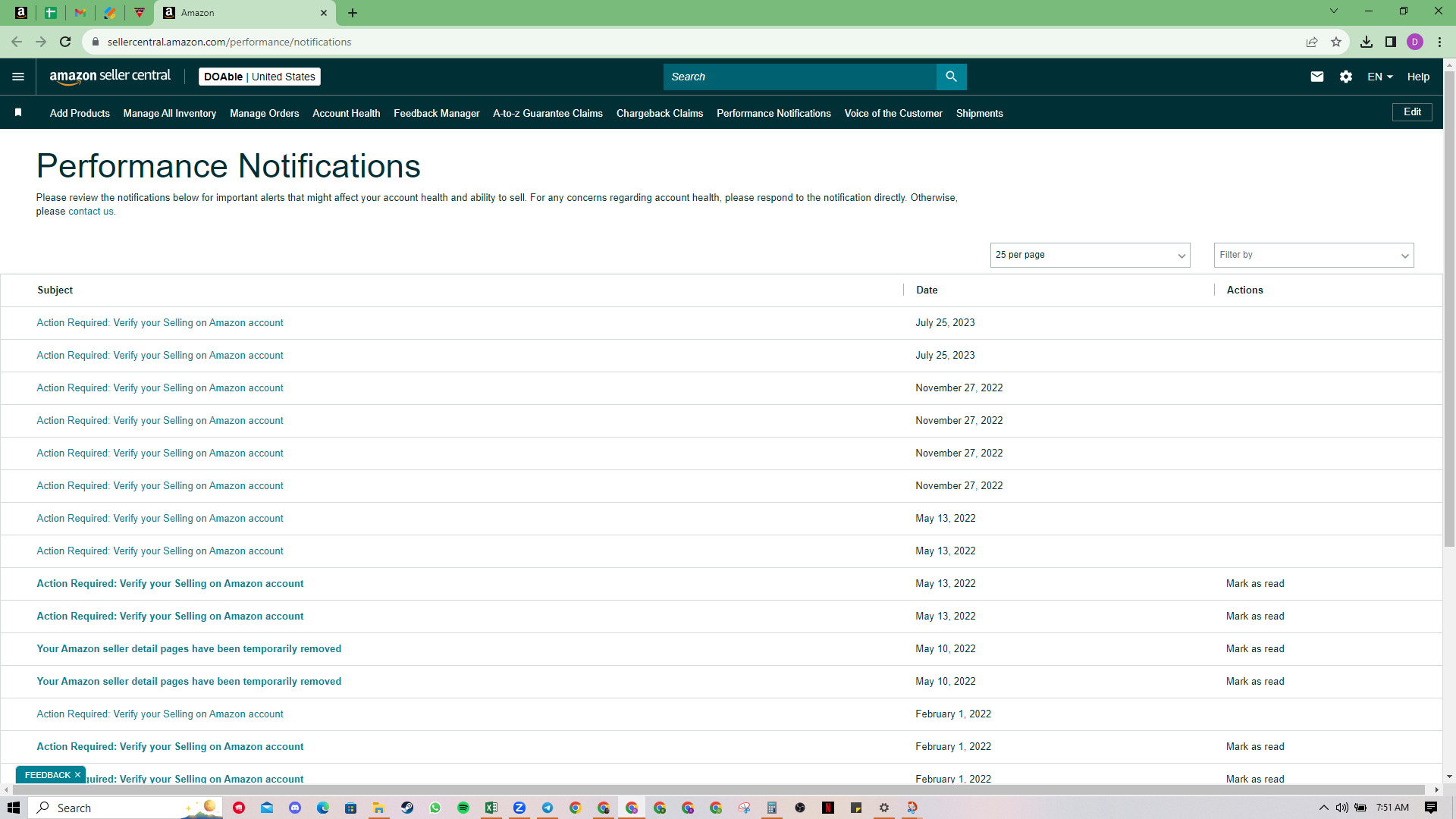Image resolution: width=1456 pixels, height=819 pixels.
Task: Open the volume control in system tray
Action: coord(1342,808)
